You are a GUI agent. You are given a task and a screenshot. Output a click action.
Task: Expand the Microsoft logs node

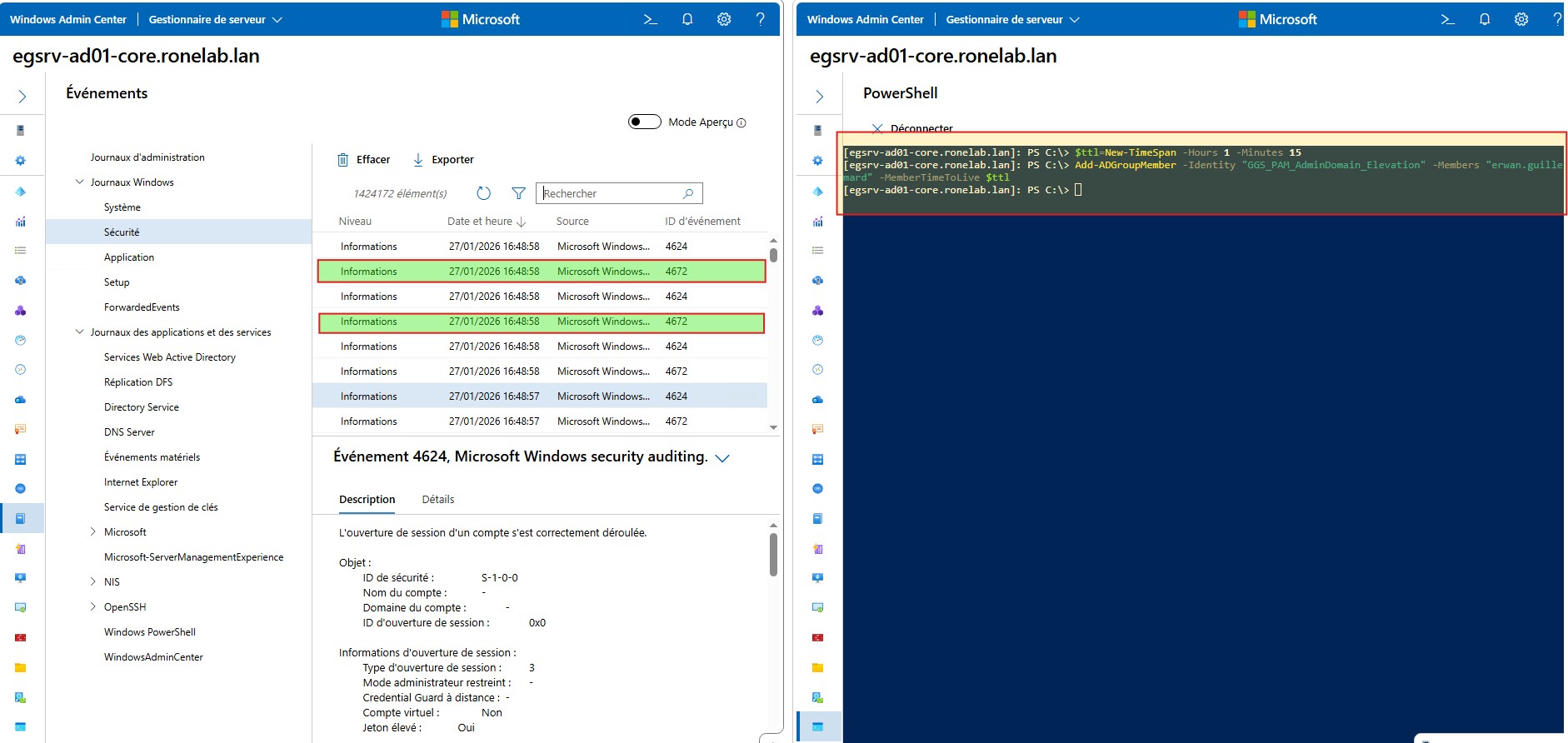coord(92,531)
